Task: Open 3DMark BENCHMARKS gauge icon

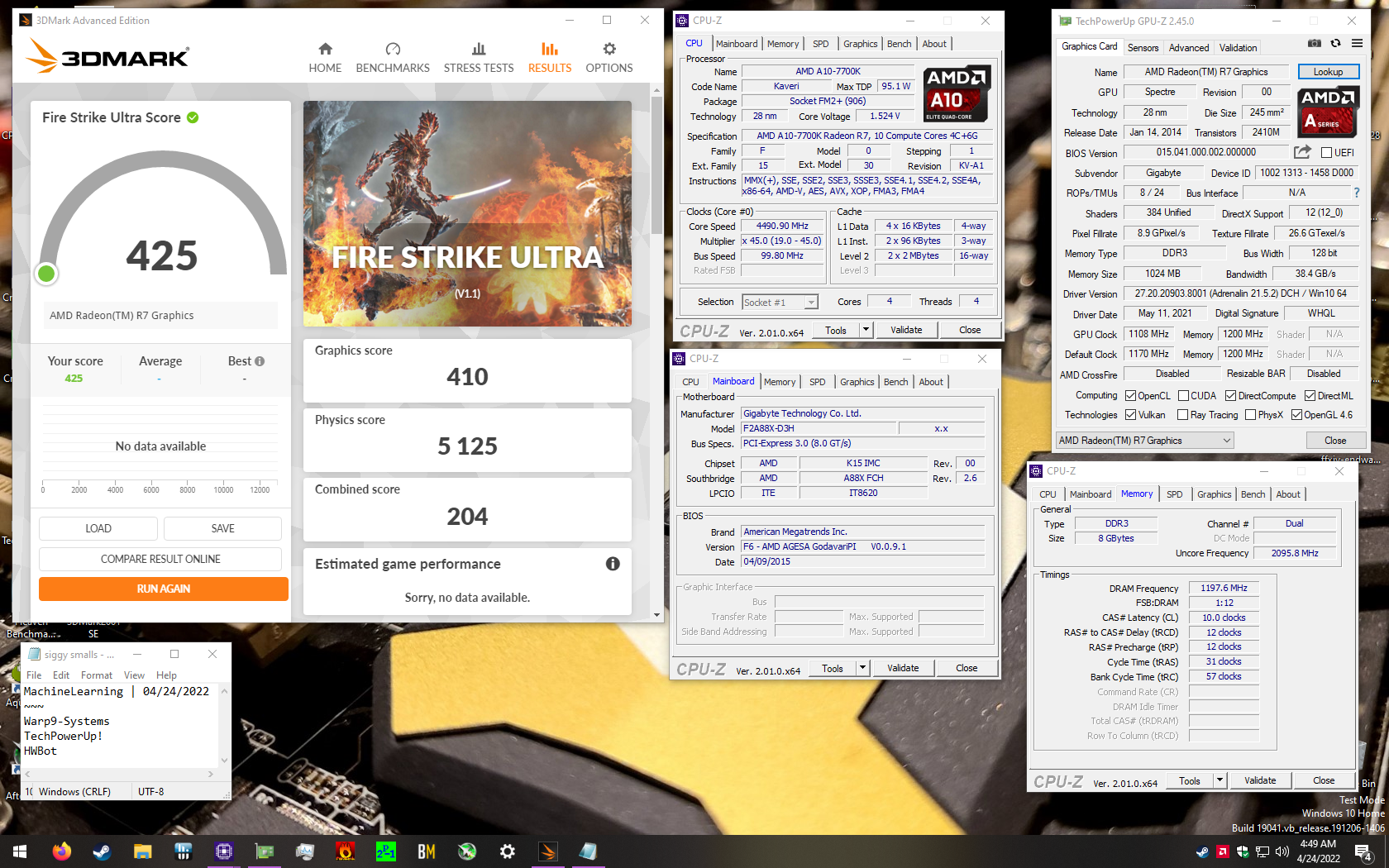Action: [393, 49]
